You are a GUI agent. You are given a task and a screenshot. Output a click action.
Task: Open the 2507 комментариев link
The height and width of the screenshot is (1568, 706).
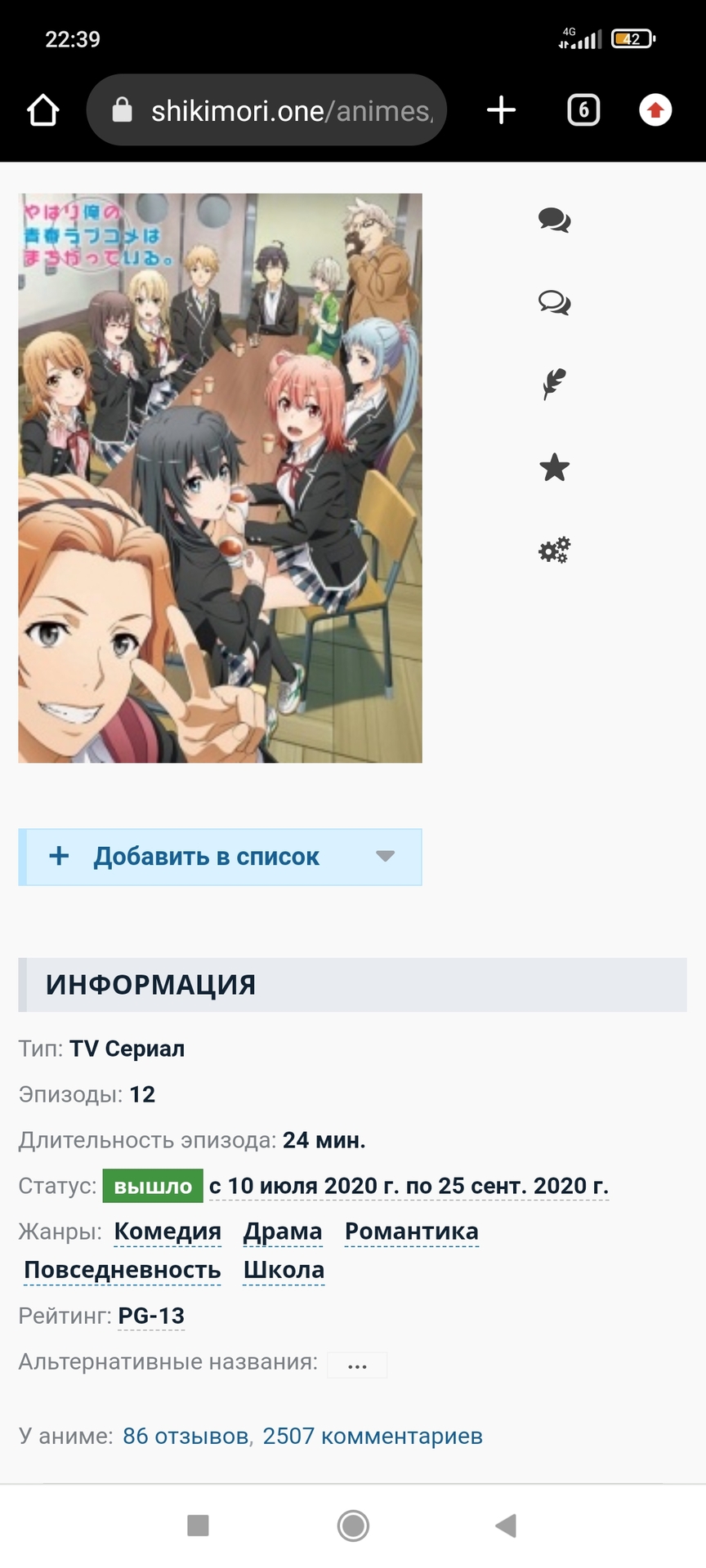coord(373,1436)
